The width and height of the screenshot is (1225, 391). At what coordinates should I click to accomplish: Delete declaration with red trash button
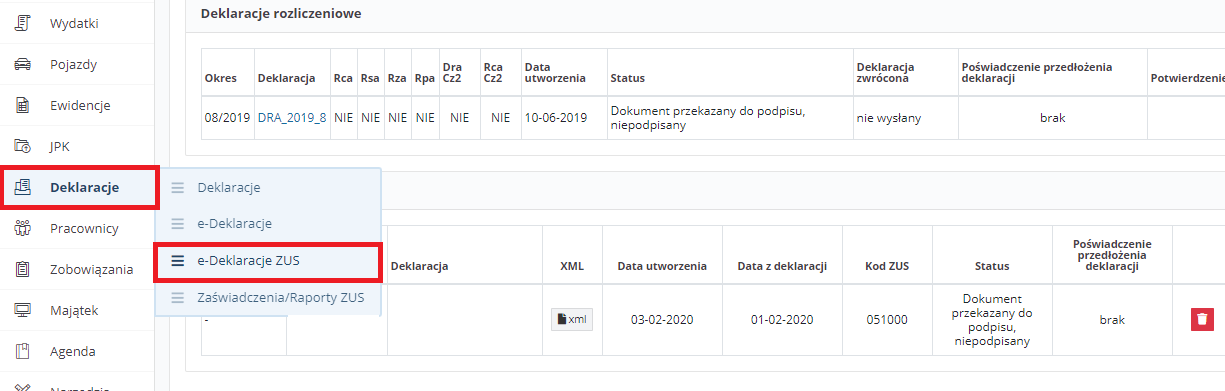click(x=1202, y=319)
